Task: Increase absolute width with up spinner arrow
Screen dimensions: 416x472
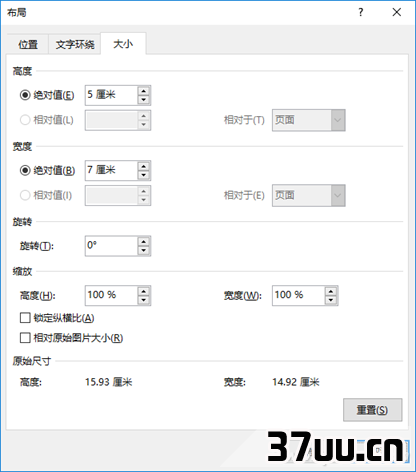Action: [x=144, y=166]
